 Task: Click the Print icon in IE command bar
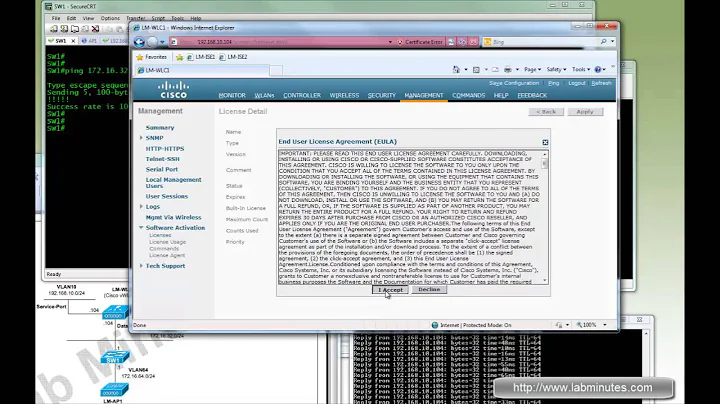(507, 70)
